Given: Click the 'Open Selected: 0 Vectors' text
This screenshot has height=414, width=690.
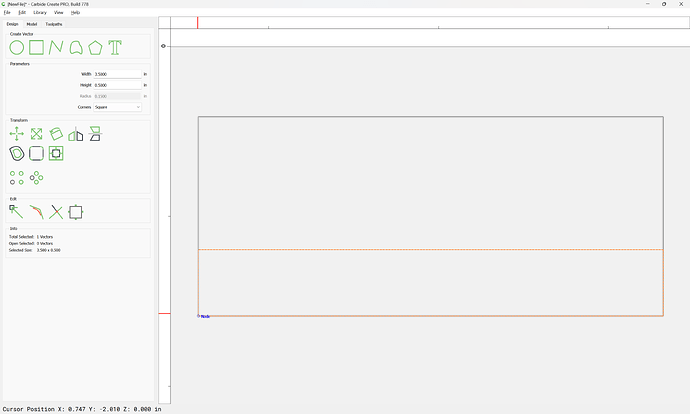Looking at the screenshot, I should click(31, 243).
